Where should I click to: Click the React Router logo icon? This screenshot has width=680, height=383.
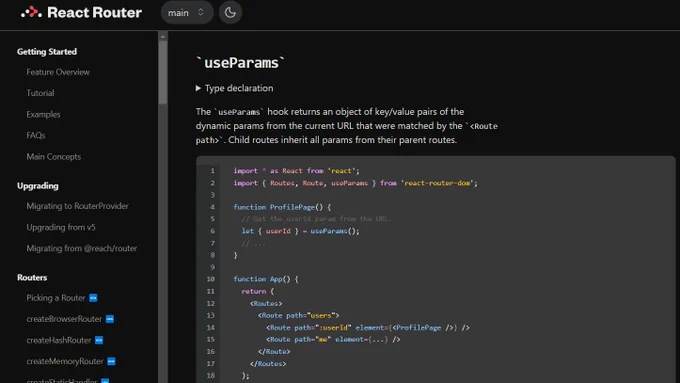pyautogui.click(x=31, y=12)
